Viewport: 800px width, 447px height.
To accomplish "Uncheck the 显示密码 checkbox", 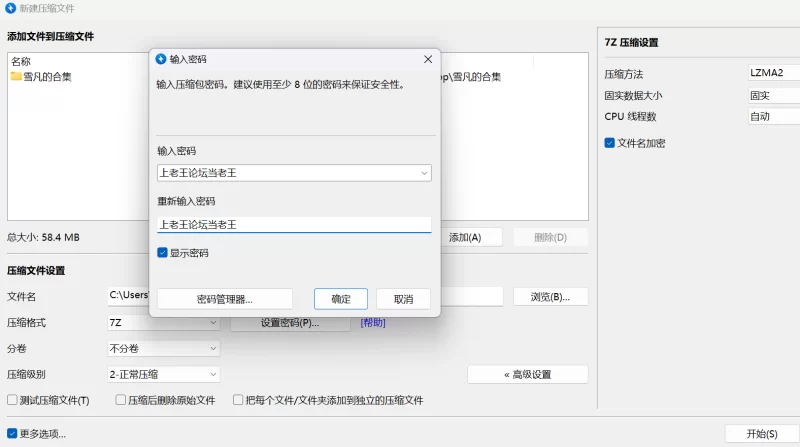I will (163, 254).
